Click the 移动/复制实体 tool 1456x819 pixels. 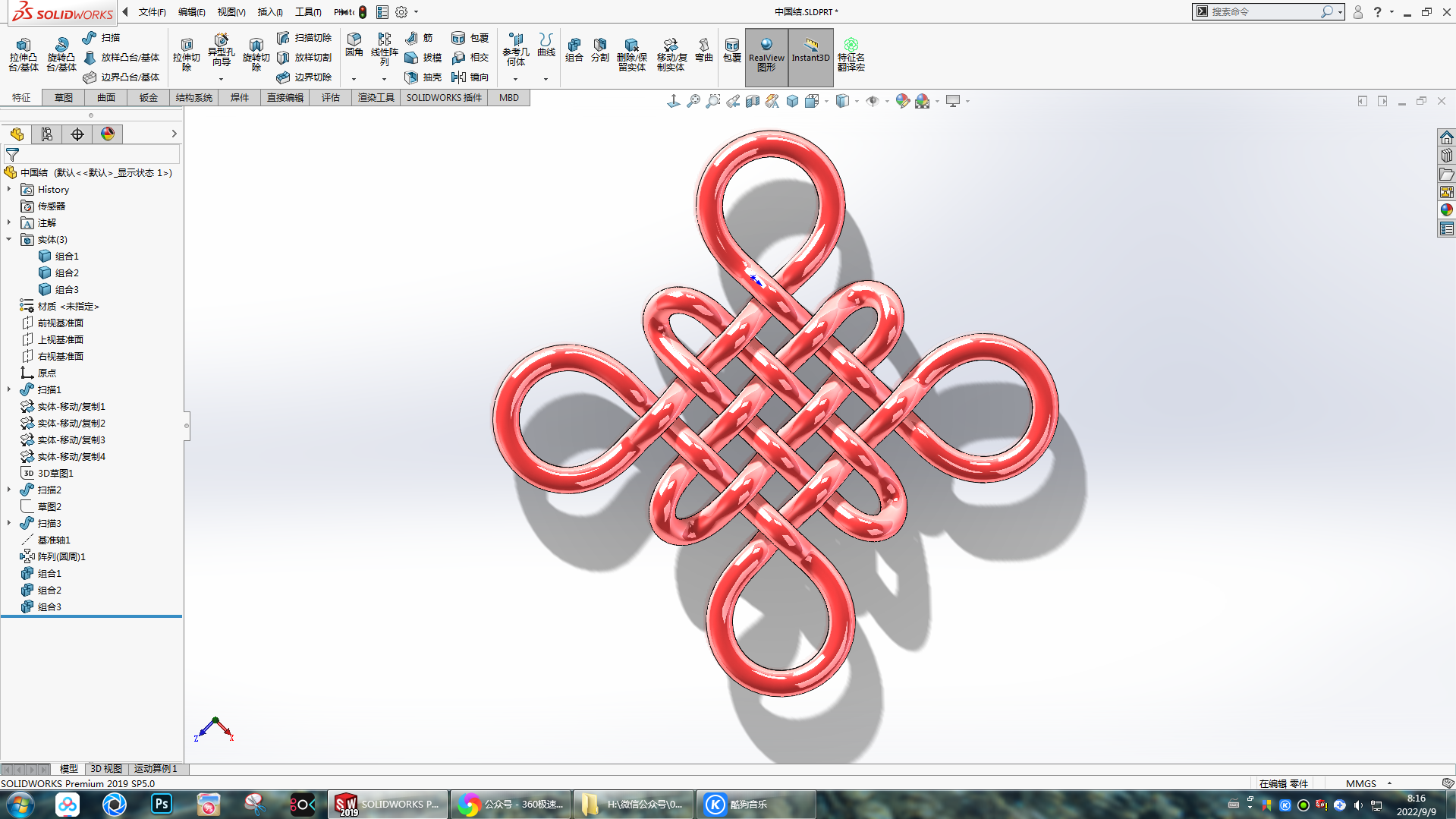point(671,55)
